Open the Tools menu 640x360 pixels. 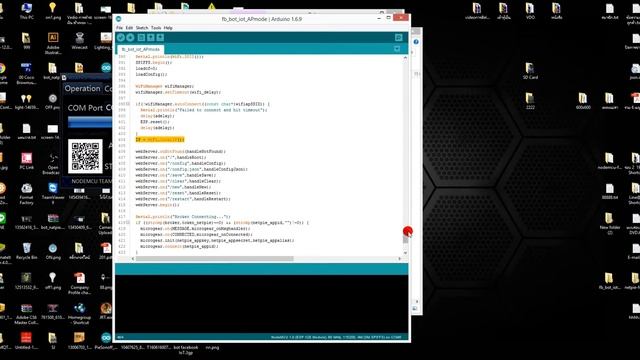tap(156, 28)
